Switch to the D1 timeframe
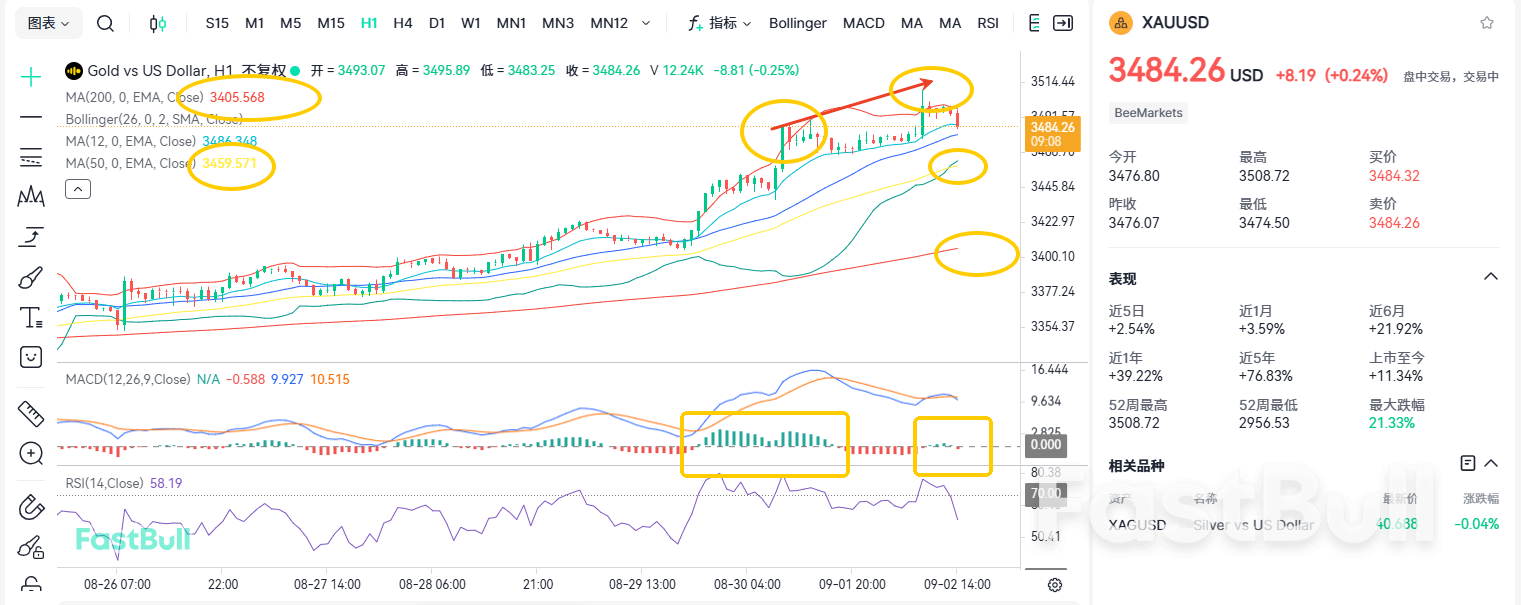This screenshot has height=605, width=1521. click(x=437, y=22)
